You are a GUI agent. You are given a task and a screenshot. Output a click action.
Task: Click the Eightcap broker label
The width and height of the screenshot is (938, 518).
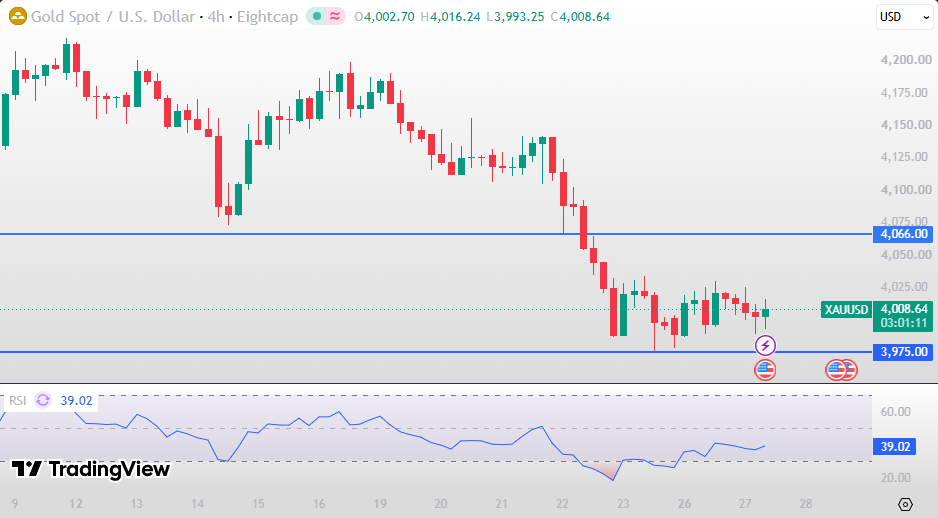267,16
